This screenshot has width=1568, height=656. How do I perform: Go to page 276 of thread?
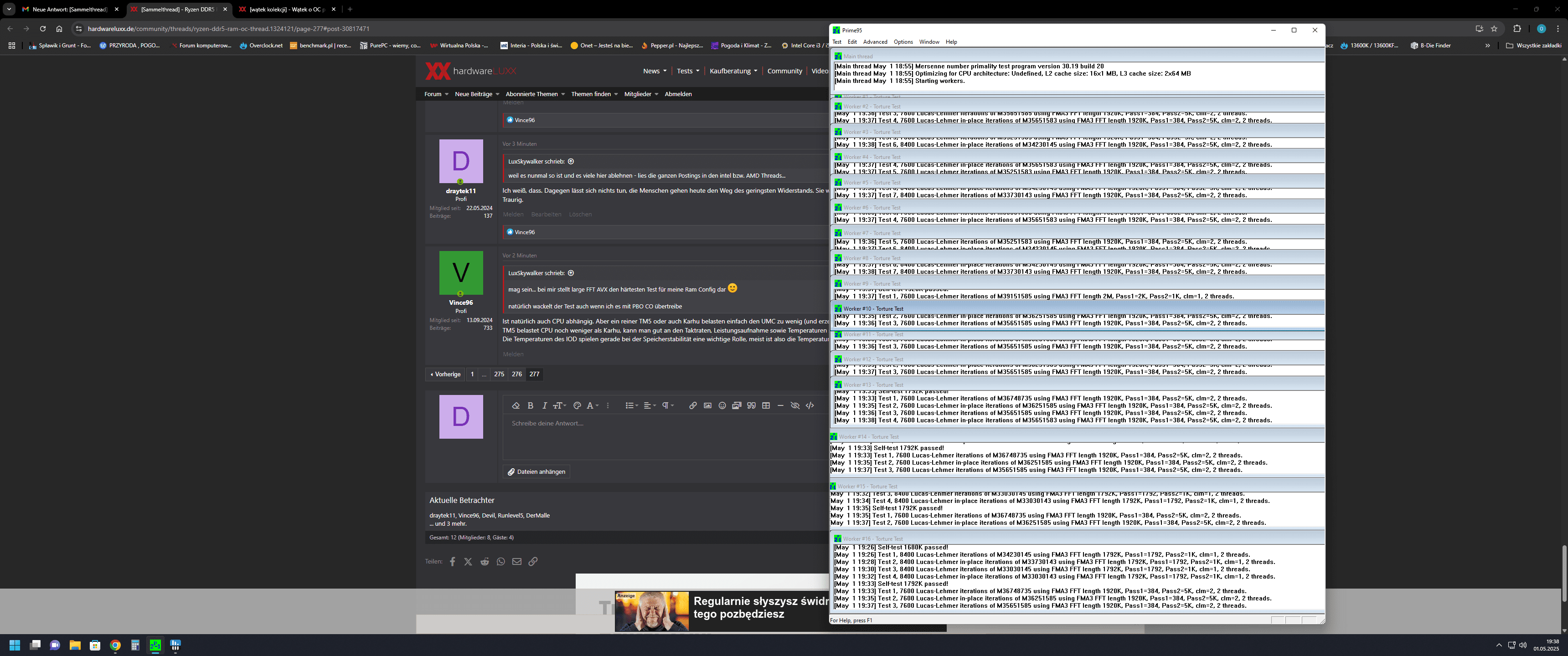pos(516,374)
